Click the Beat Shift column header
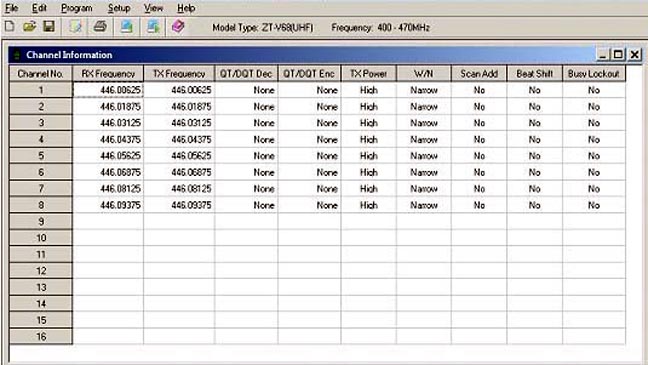The width and height of the screenshot is (648, 365). pyautogui.click(x=534, y=74)
